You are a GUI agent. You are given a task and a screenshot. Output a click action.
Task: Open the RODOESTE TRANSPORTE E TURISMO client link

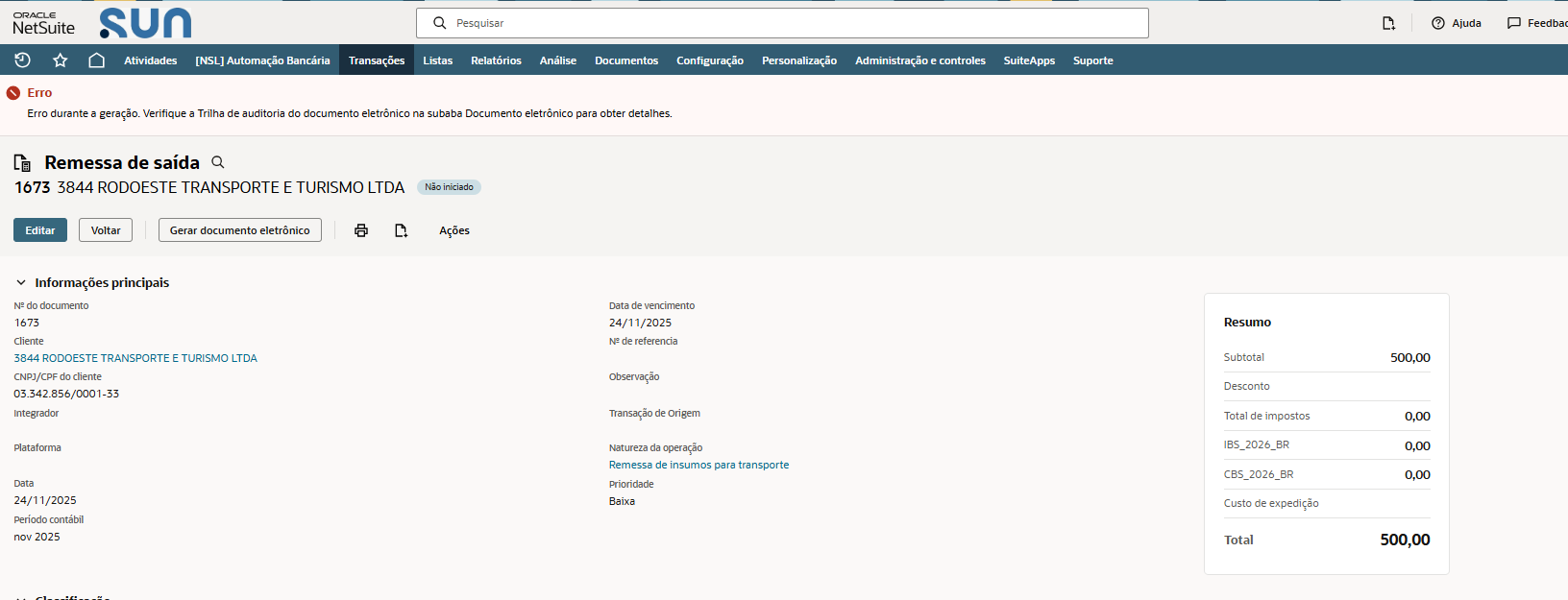(x=135, y=358)
